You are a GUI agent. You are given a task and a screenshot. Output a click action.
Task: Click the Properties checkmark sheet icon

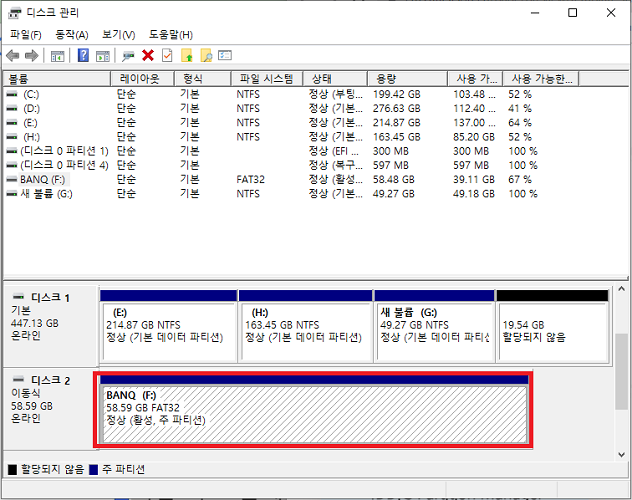167,56
